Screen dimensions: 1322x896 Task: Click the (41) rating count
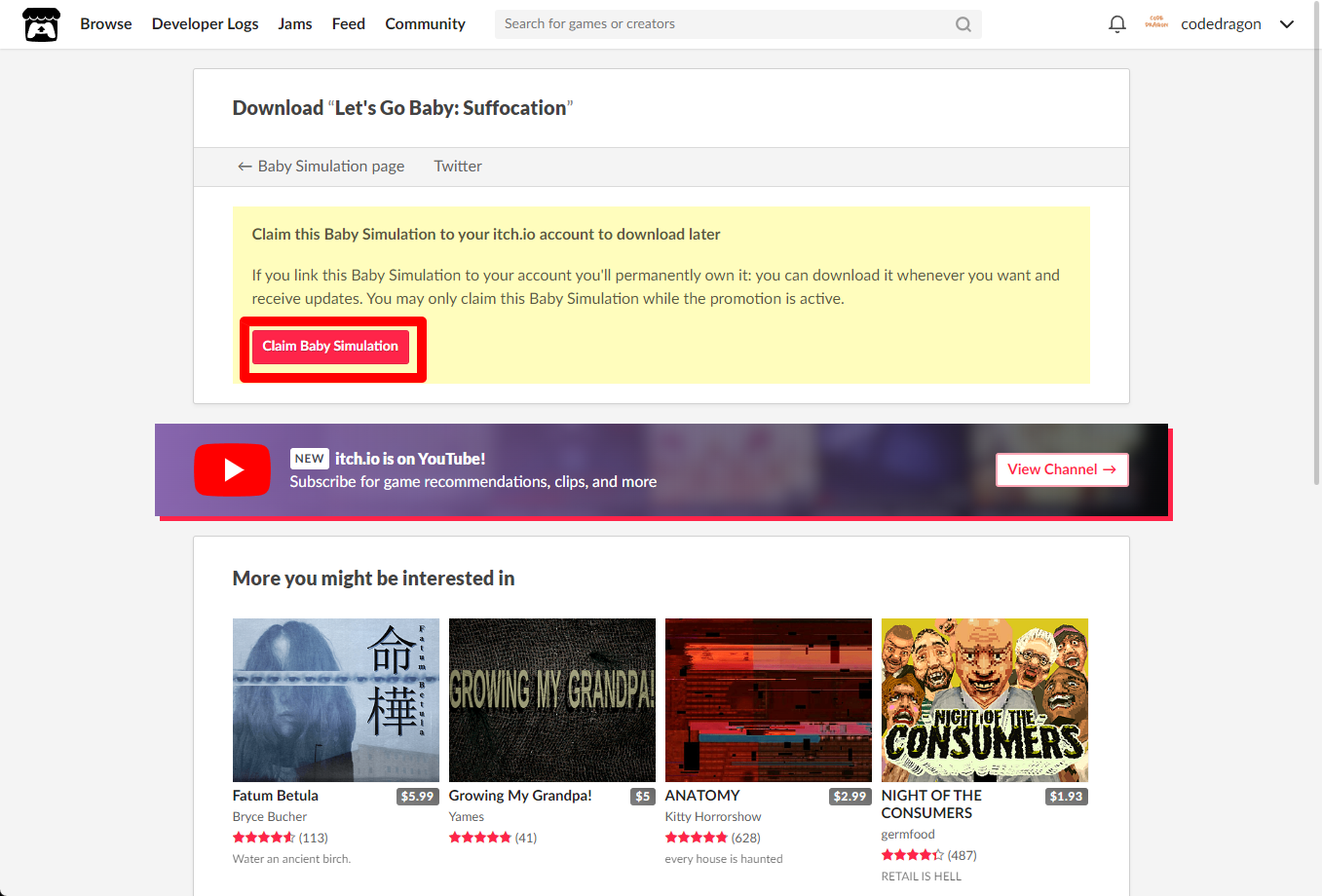526,838
